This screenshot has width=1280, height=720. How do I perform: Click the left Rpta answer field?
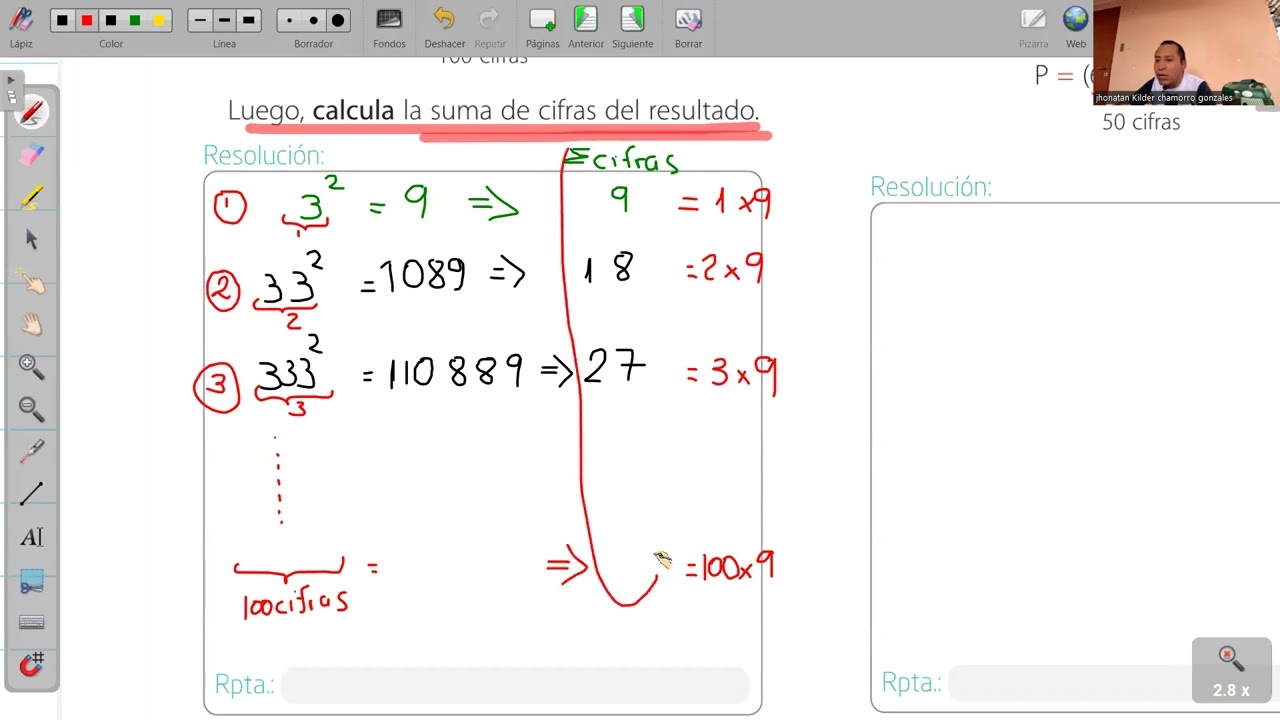tap(515, 686)
